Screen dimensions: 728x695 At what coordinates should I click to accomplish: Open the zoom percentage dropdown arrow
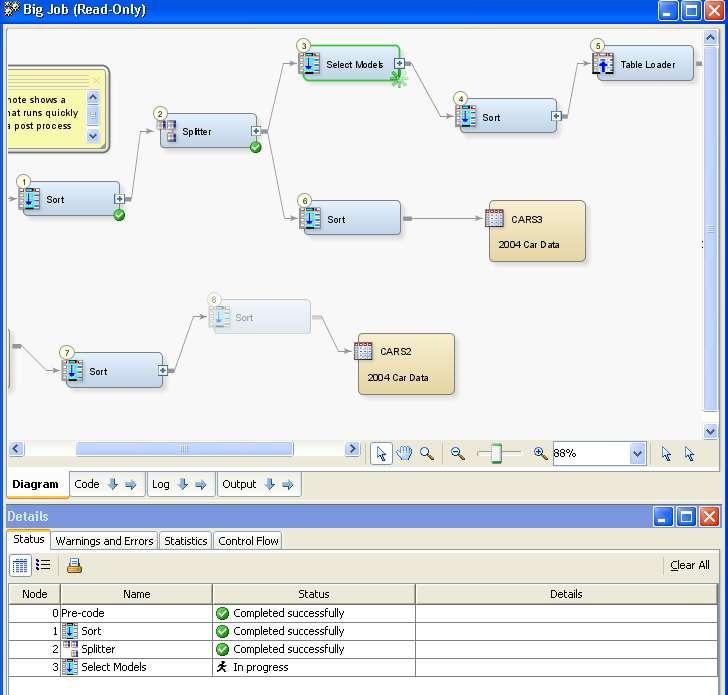[x=637, y=454]
